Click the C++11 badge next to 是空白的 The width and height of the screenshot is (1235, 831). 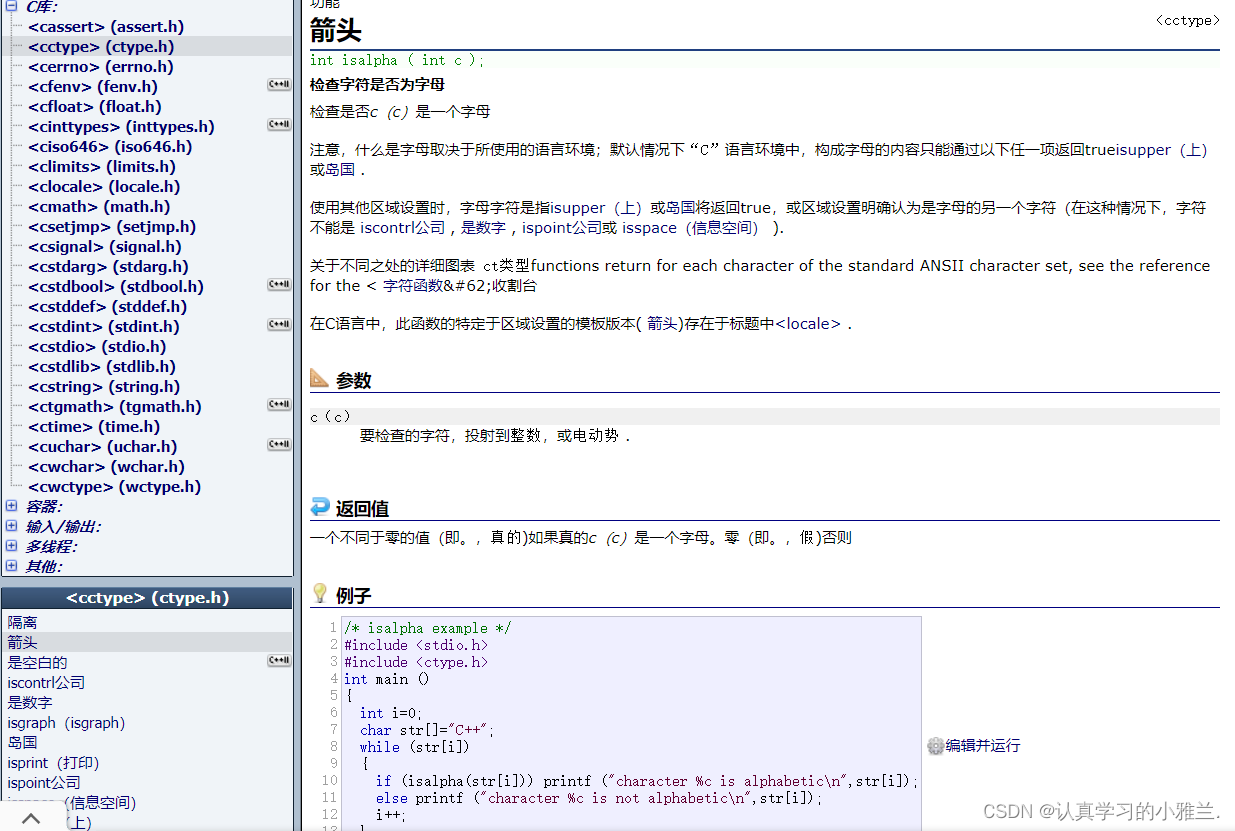click(x=278, y=660)
